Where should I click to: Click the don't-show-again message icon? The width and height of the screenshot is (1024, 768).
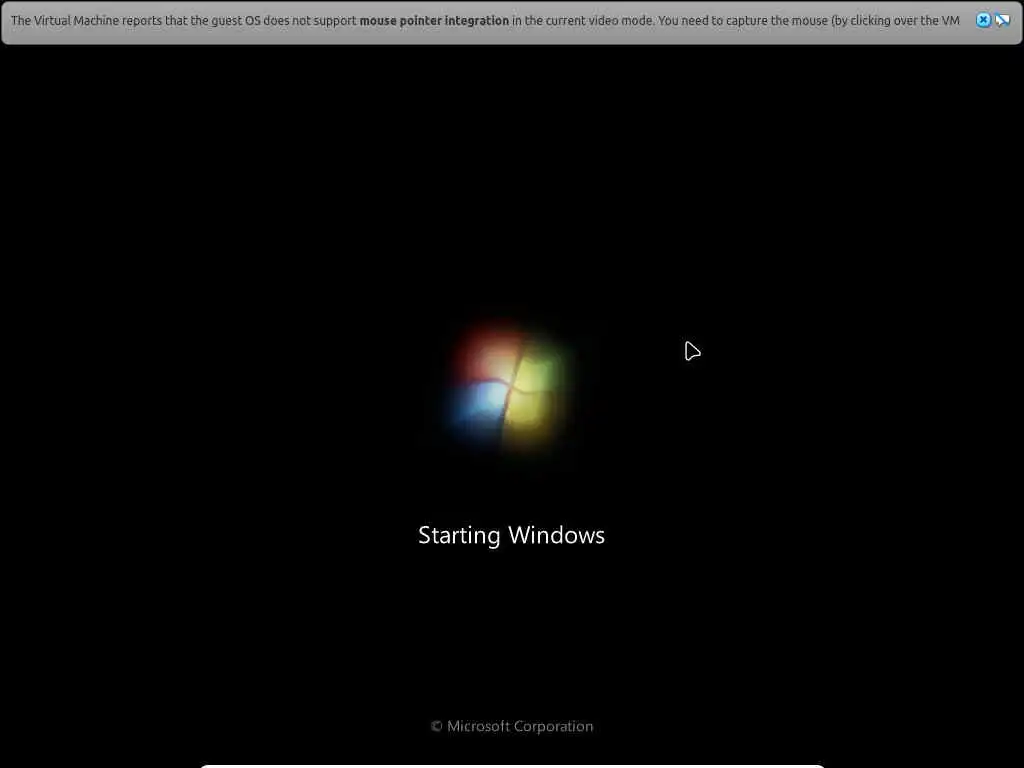point(1002,20)
